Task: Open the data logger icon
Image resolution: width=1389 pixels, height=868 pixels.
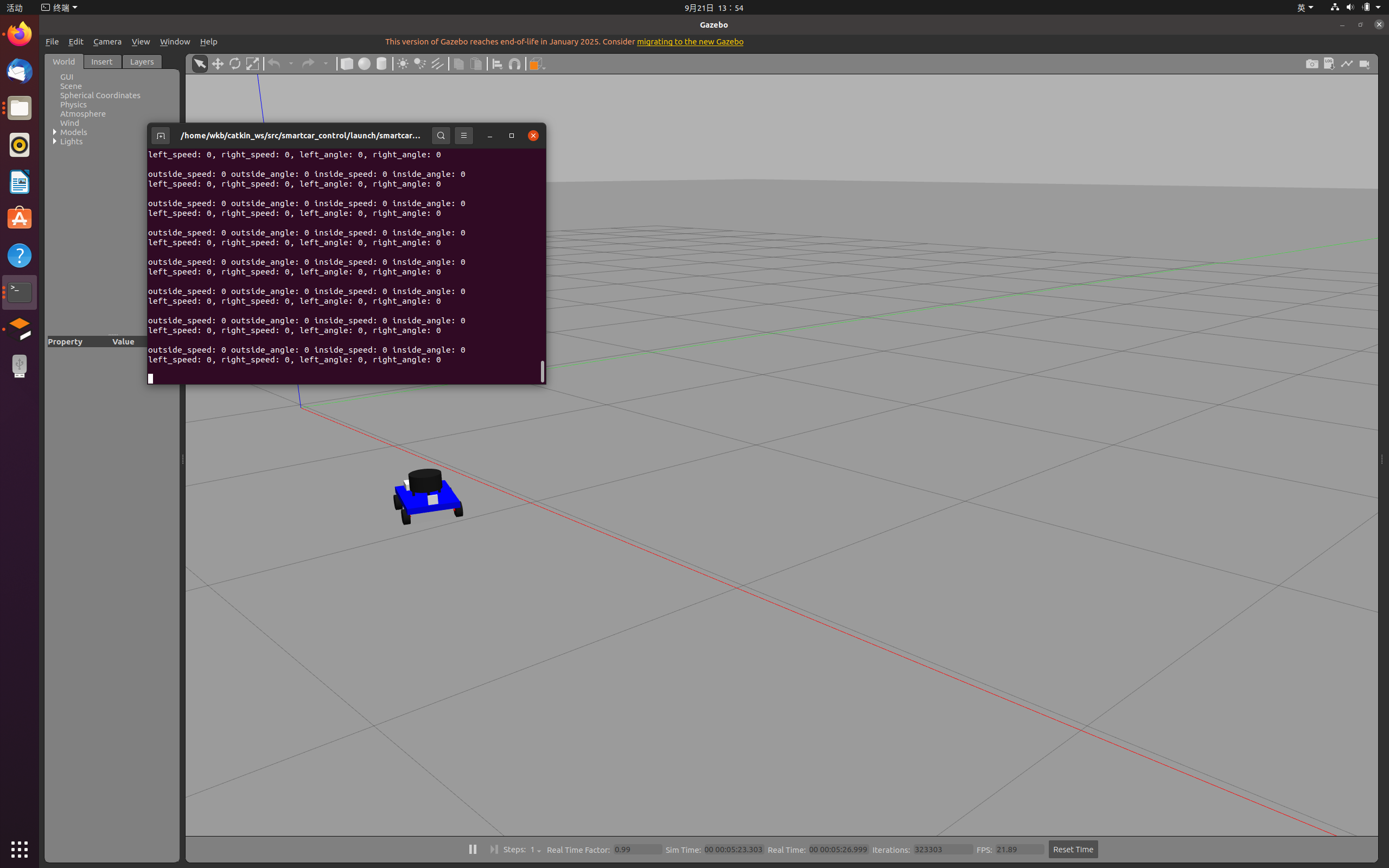Action: click(1329, 63)
